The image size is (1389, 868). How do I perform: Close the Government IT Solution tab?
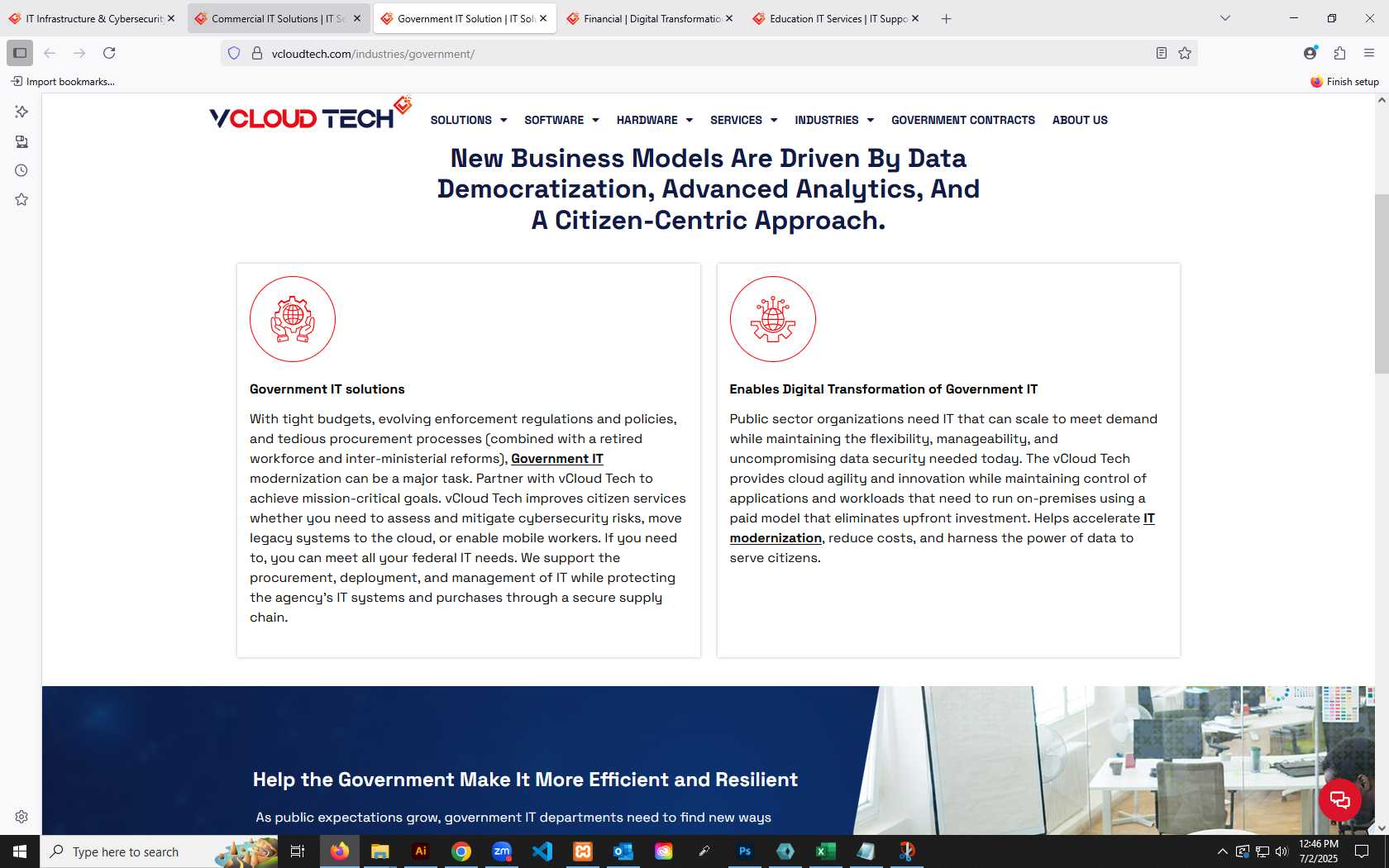(543, 18)
